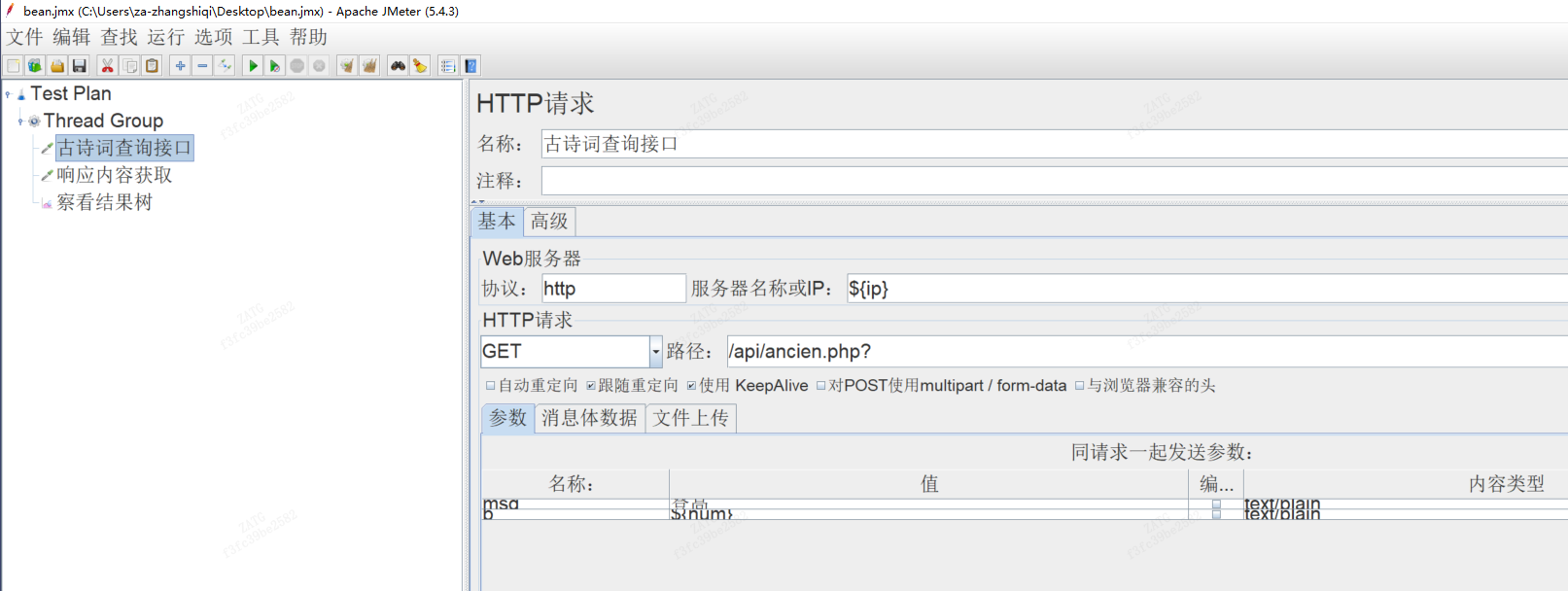The width and height of the screenshot is (1568, 591).
Task: Save the test plan with floppy icon
Action: (x=80, y=66)
